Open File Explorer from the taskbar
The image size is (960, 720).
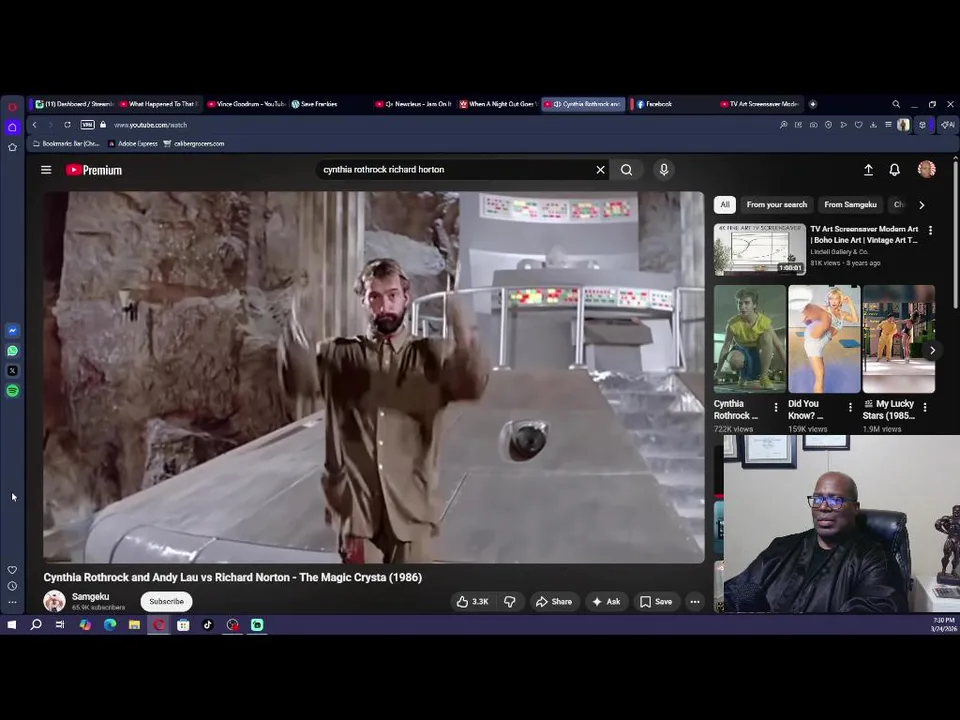tap(134, 624)
